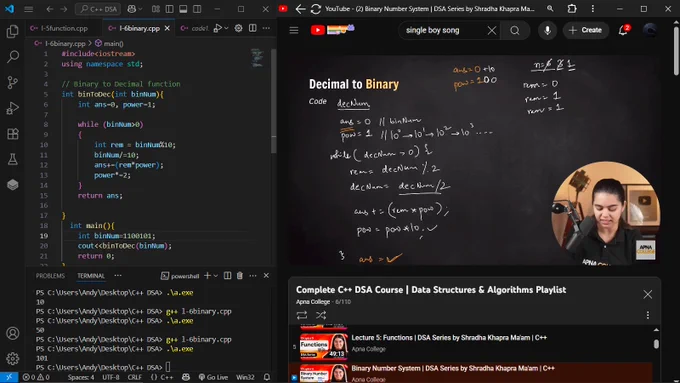Open the VS Code notifications bell
Screen dimensions: 680x383
tap(267, 377)
